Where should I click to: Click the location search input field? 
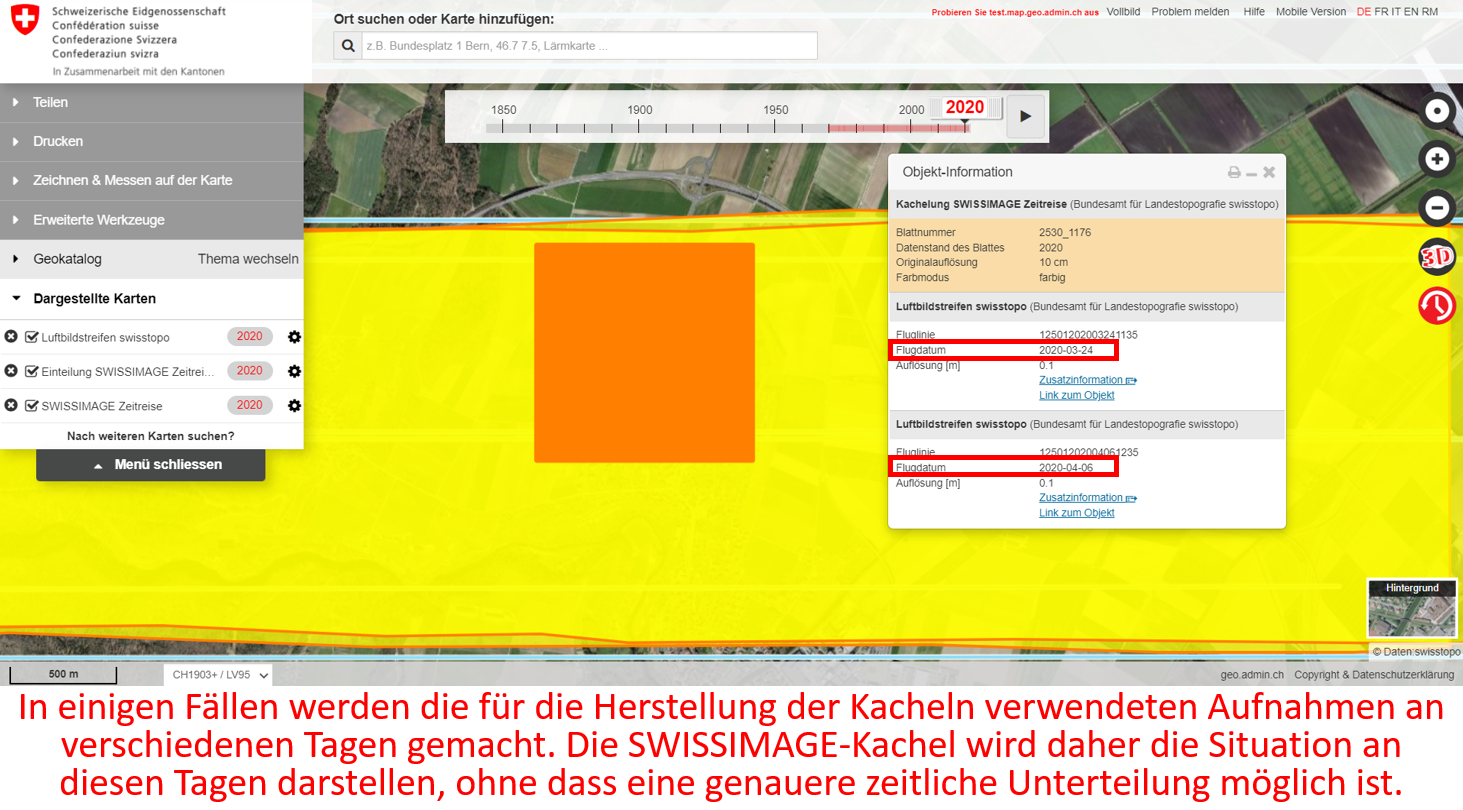click(x=588, y=46)
